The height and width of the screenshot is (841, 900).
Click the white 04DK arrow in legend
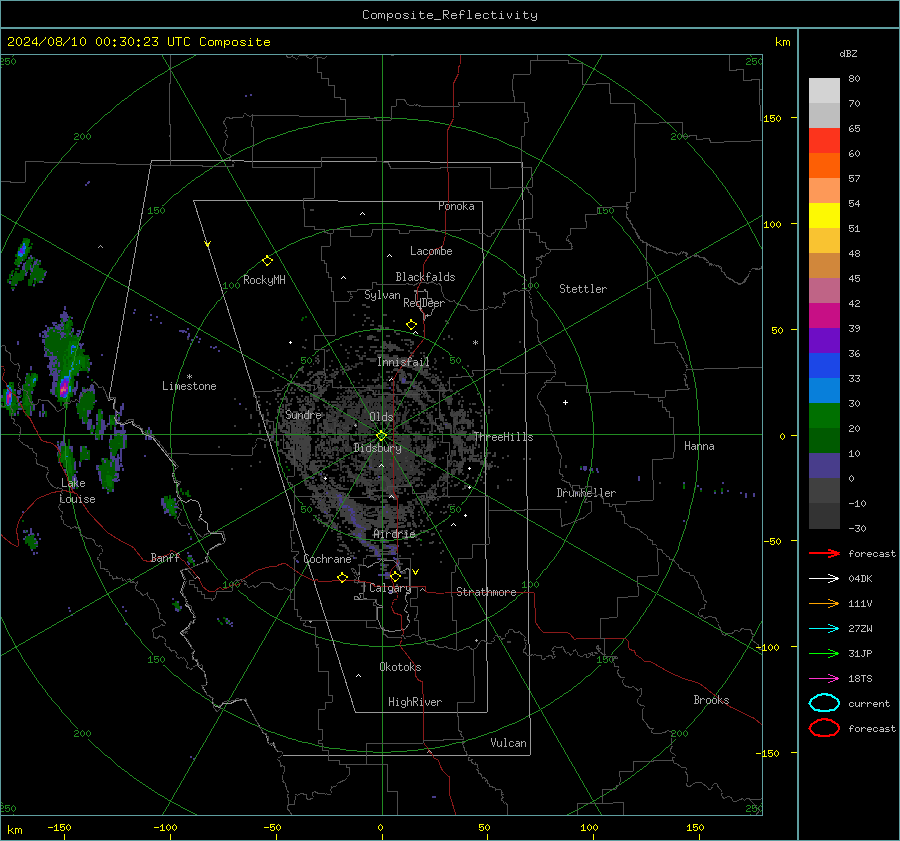pos(824,578)
